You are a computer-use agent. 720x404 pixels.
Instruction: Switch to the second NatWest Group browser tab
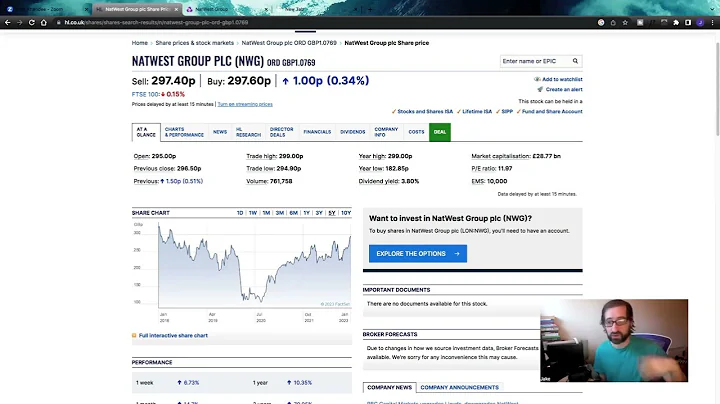tap(227, 9)
